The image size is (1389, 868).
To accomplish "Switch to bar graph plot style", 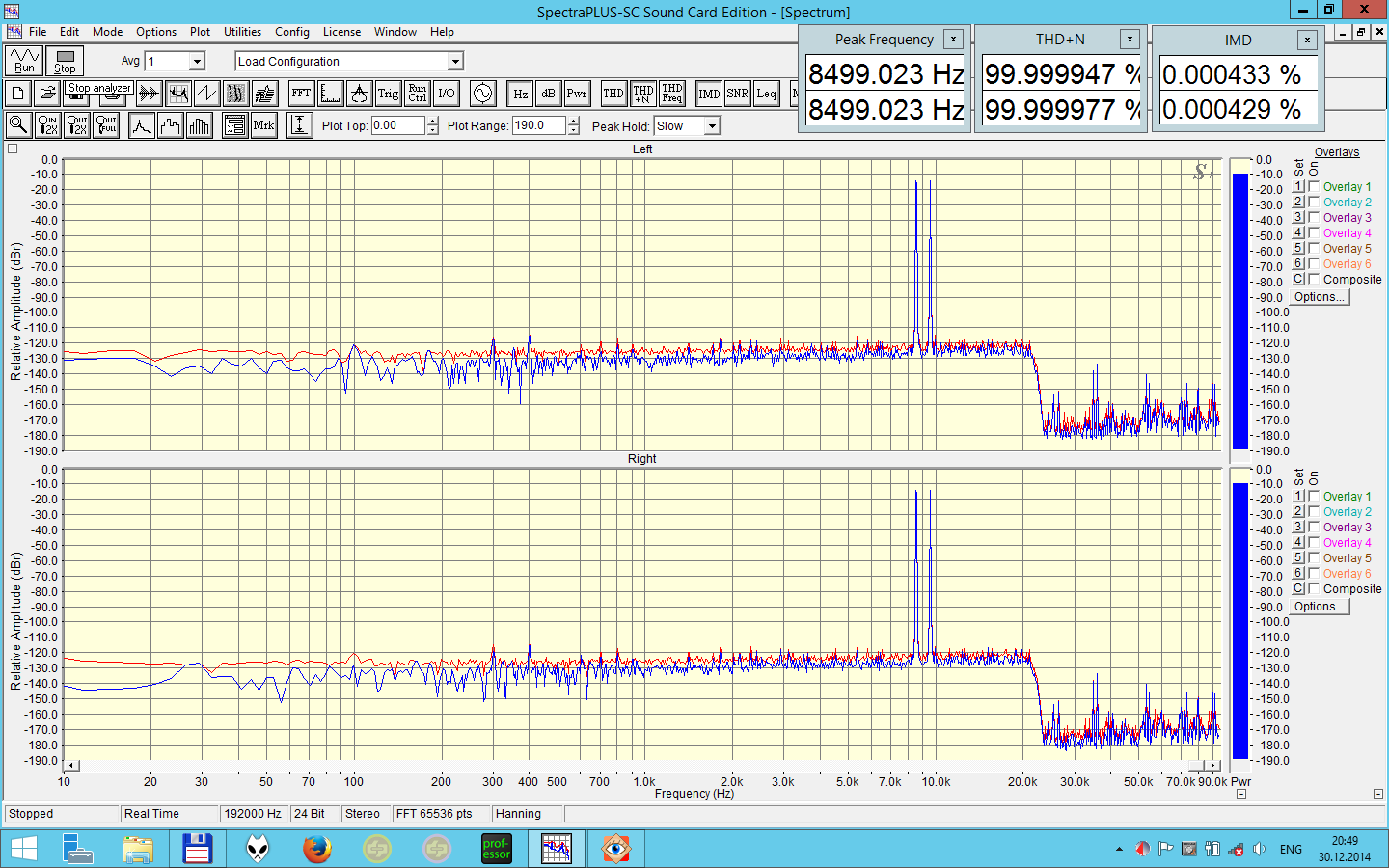I will [x=200, y=125].
